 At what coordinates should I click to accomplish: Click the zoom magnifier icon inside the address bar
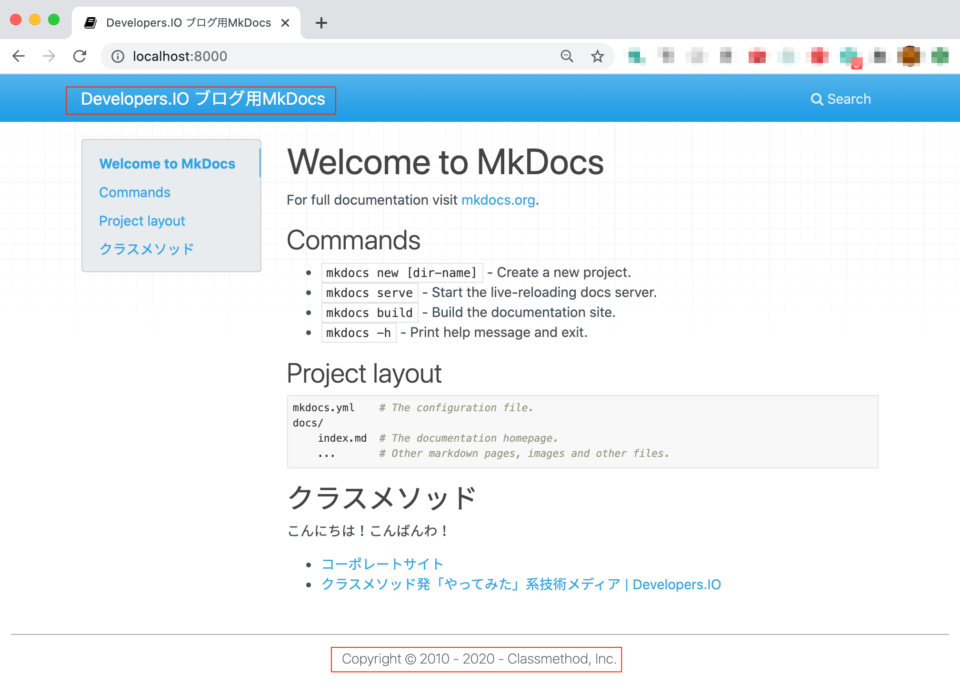tap(567, 57)
